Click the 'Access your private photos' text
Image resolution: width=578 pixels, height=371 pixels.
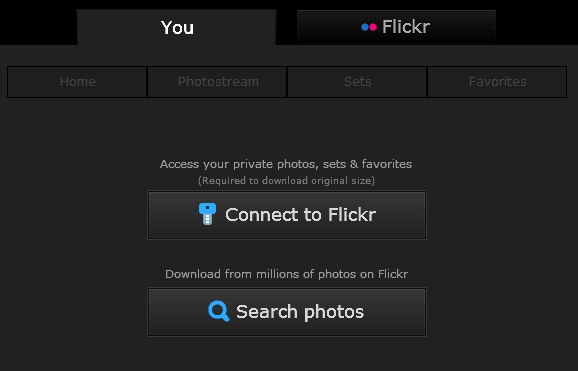point(286,164)
